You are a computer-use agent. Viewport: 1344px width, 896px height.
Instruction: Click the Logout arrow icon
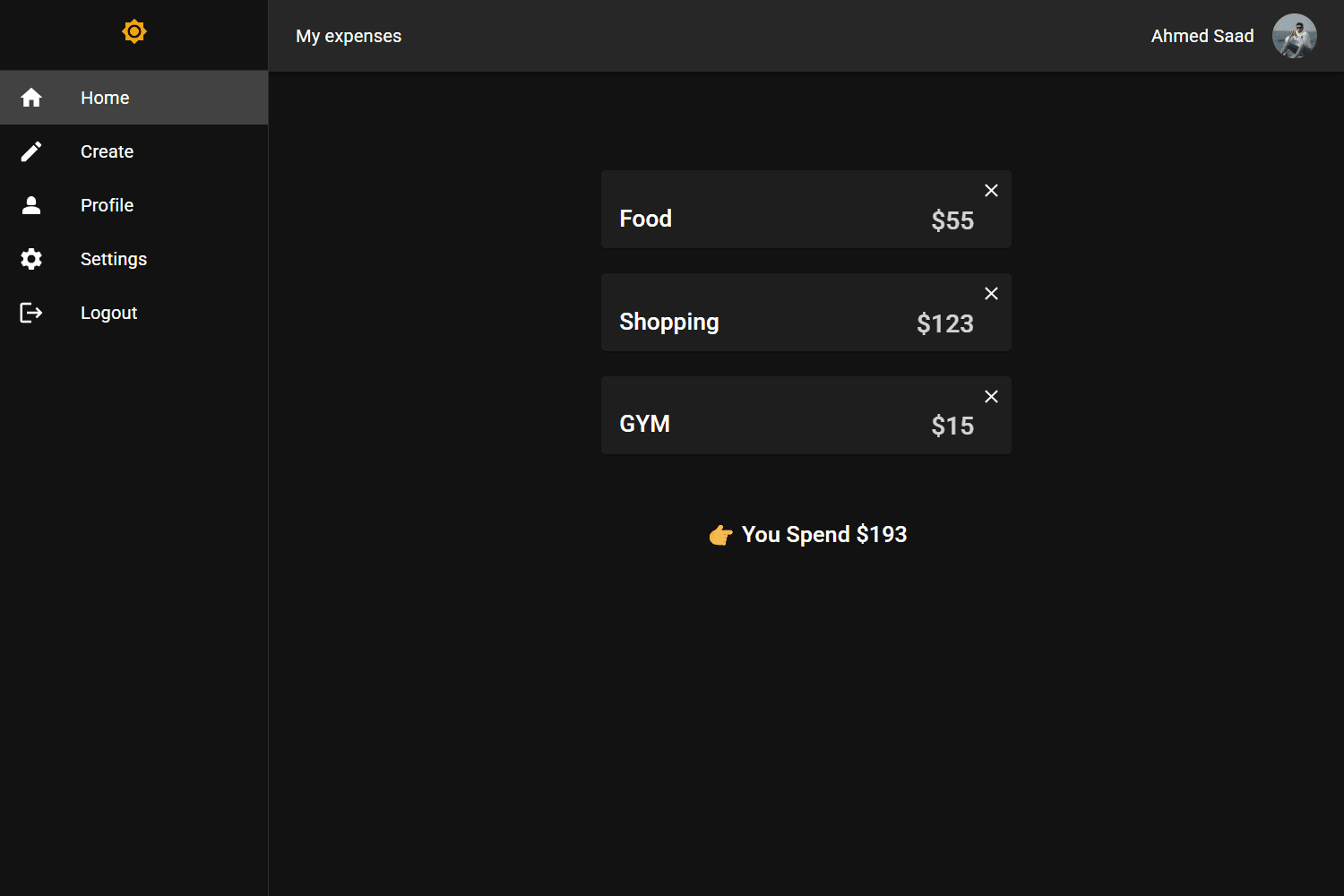pyautogui.click(x=31, y=313)
